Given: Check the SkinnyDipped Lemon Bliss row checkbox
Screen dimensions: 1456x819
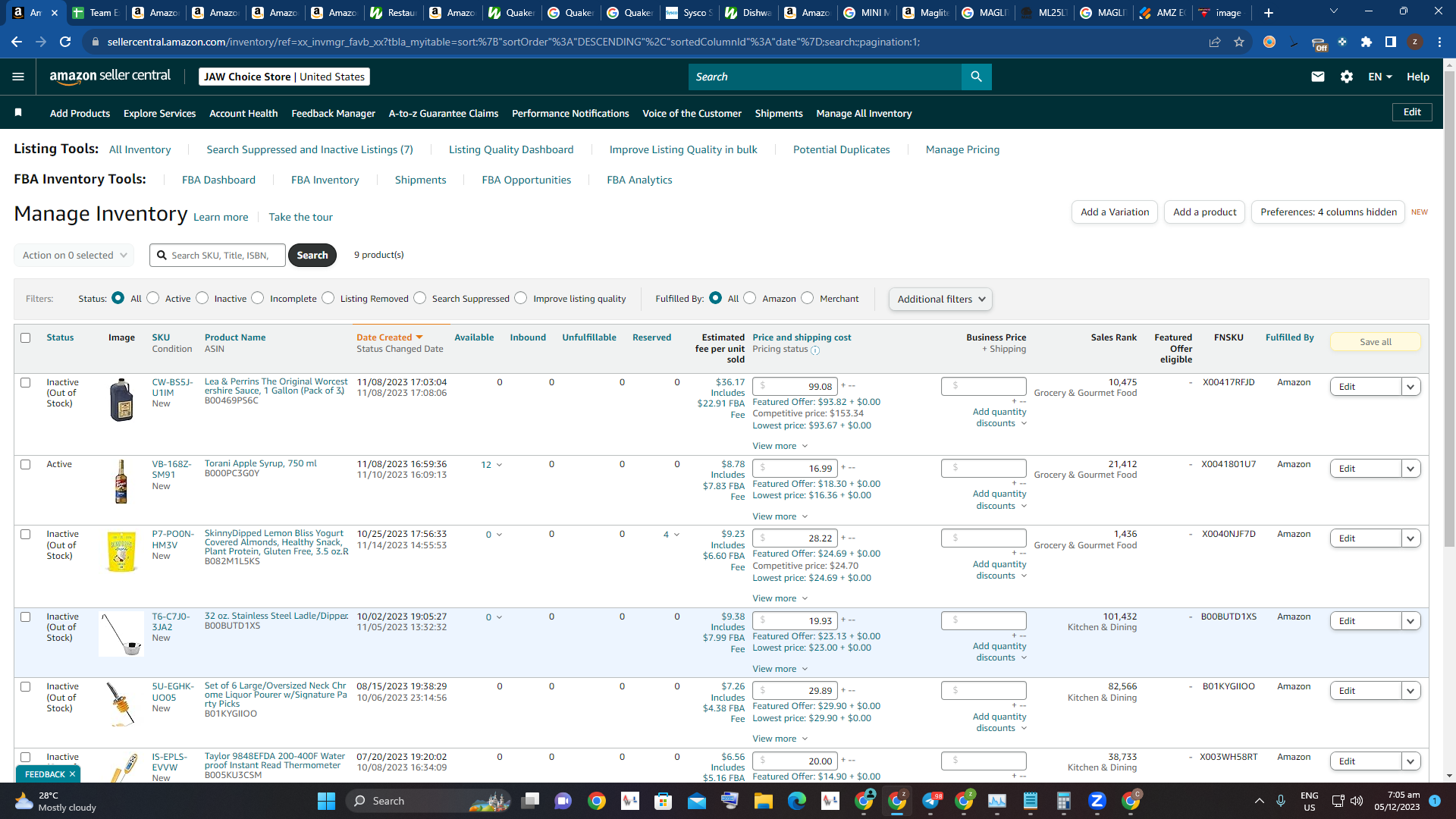Looking at the screenshot, I should 26,534.
